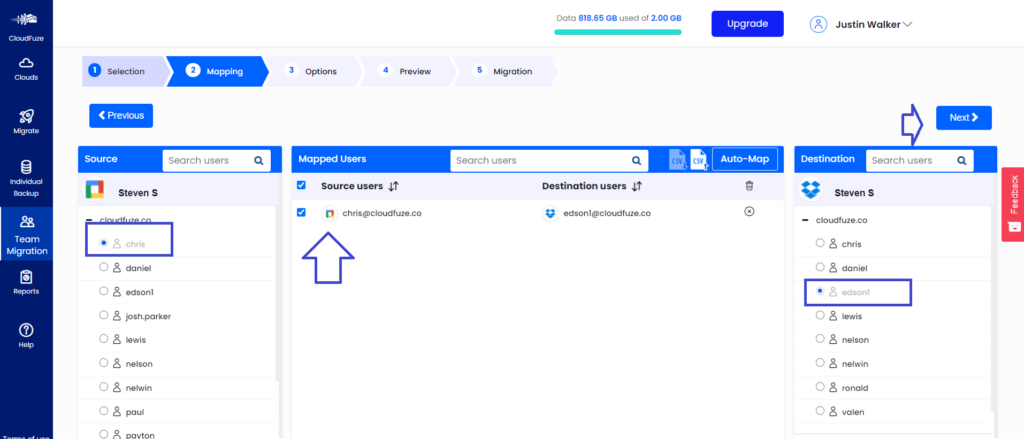This screenshot has height=439, width=1024.
Task: Sort by Source users column
Action: coord(394,186)
